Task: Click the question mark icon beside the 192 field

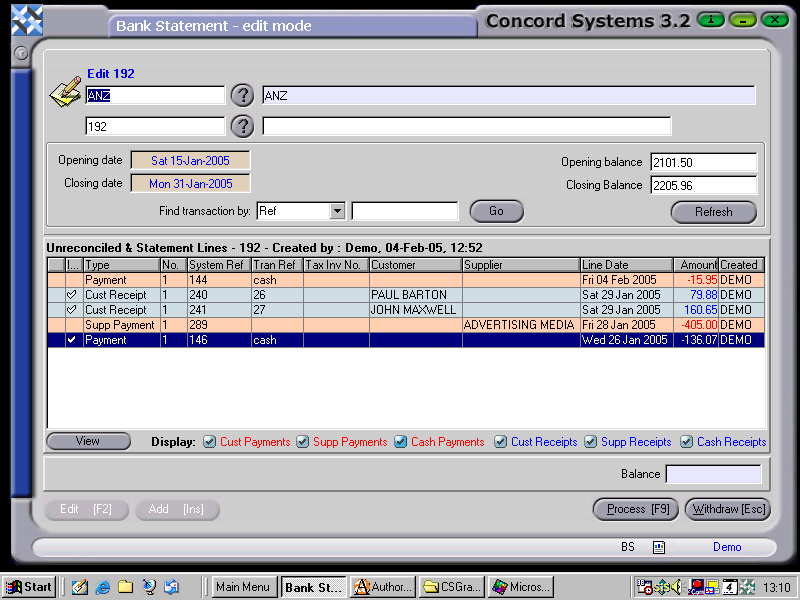Action: click(x=242, y=126)
